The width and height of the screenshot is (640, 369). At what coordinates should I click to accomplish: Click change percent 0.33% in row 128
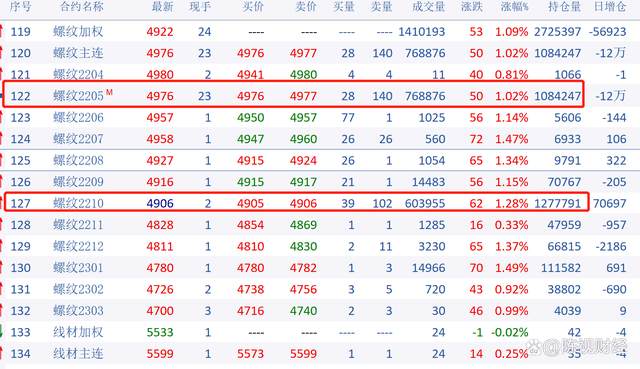click(511, 225)
